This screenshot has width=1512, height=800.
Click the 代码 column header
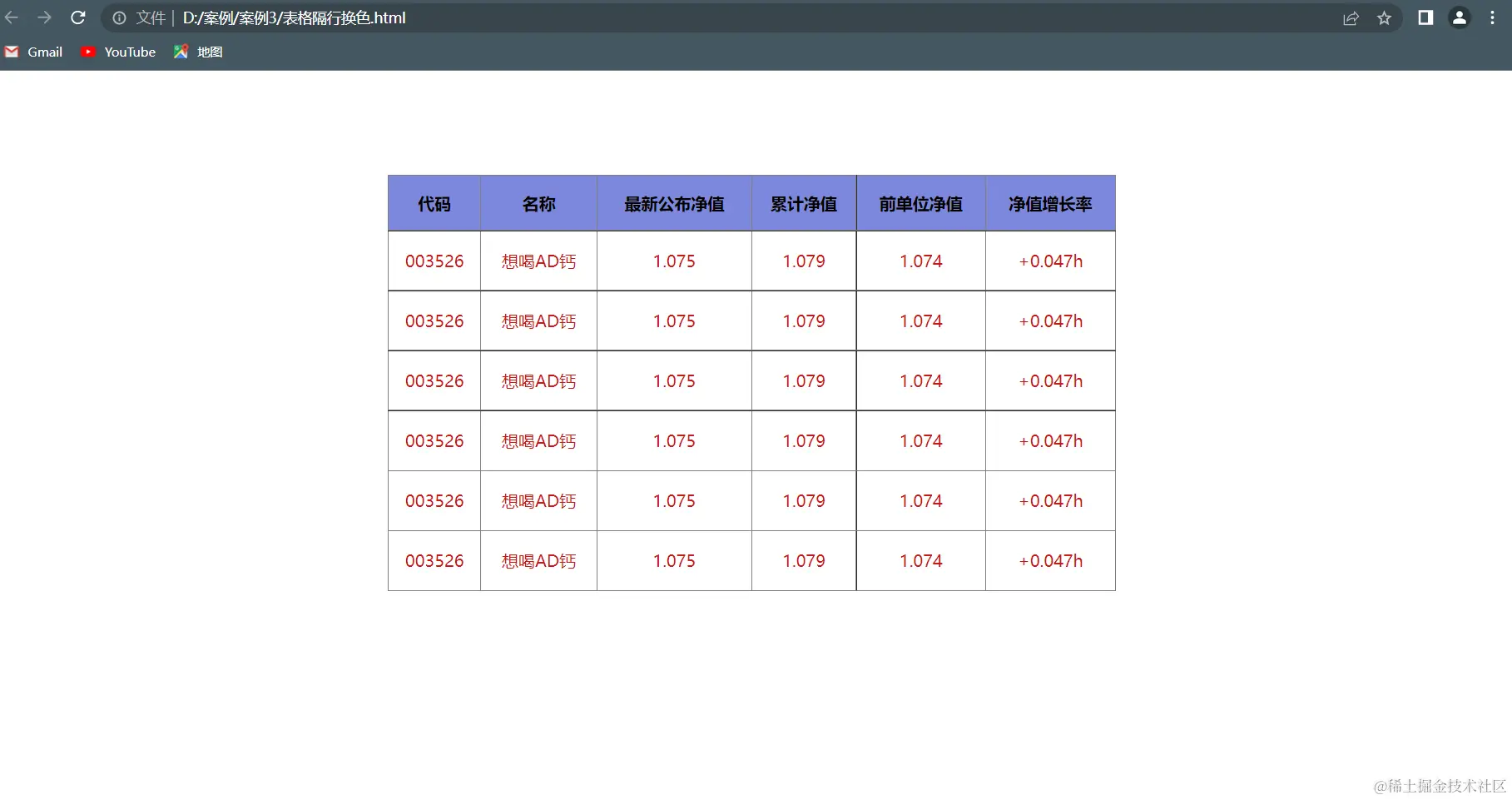(x=434, y=203)
